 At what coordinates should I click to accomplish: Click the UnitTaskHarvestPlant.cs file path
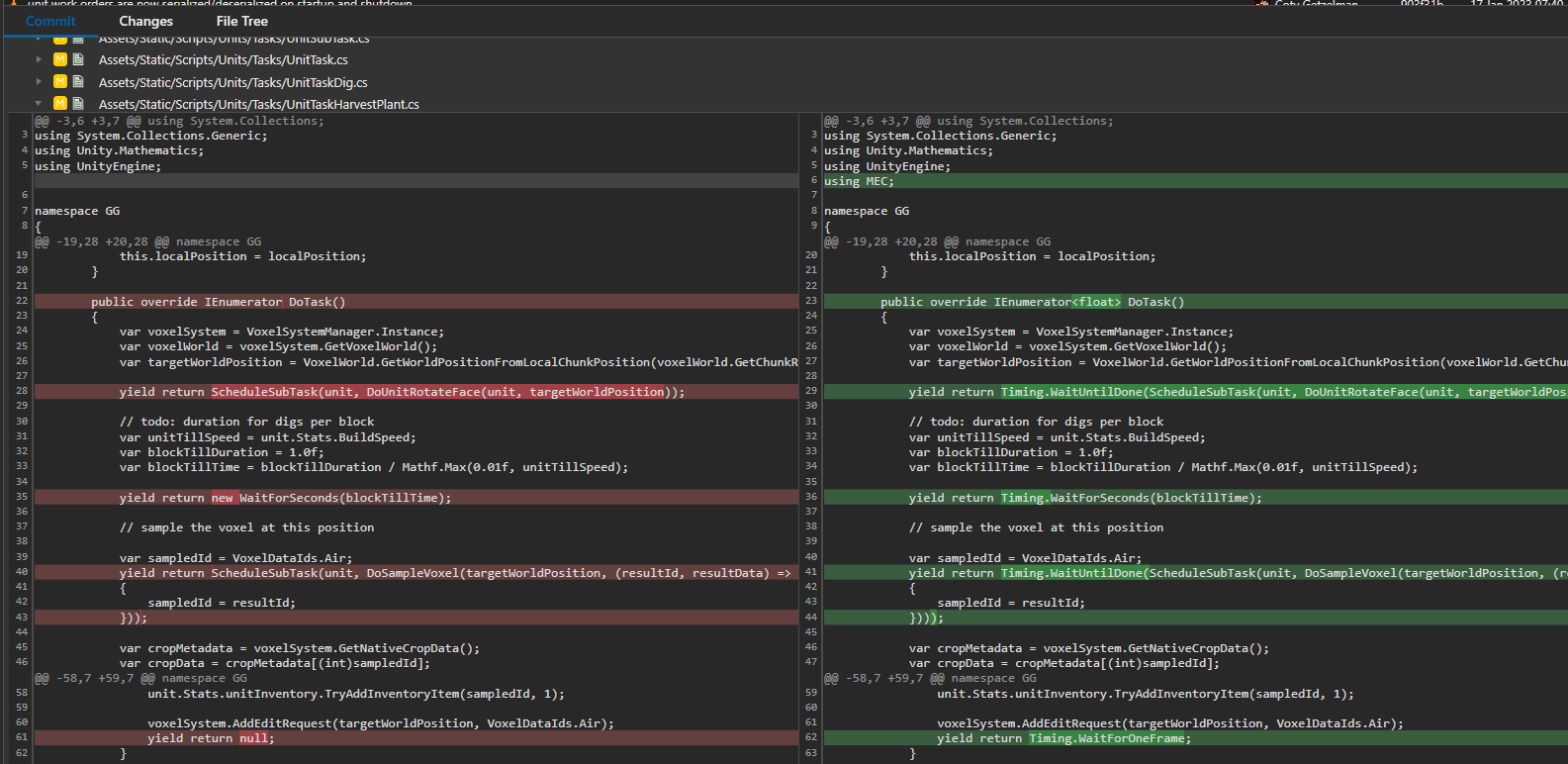258,104
